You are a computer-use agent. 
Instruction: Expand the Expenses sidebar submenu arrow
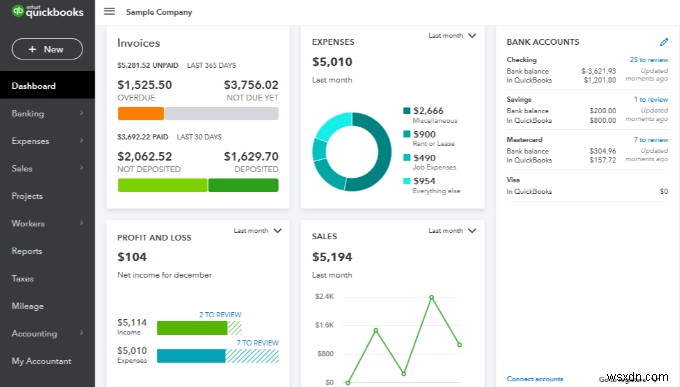point(82,140)
